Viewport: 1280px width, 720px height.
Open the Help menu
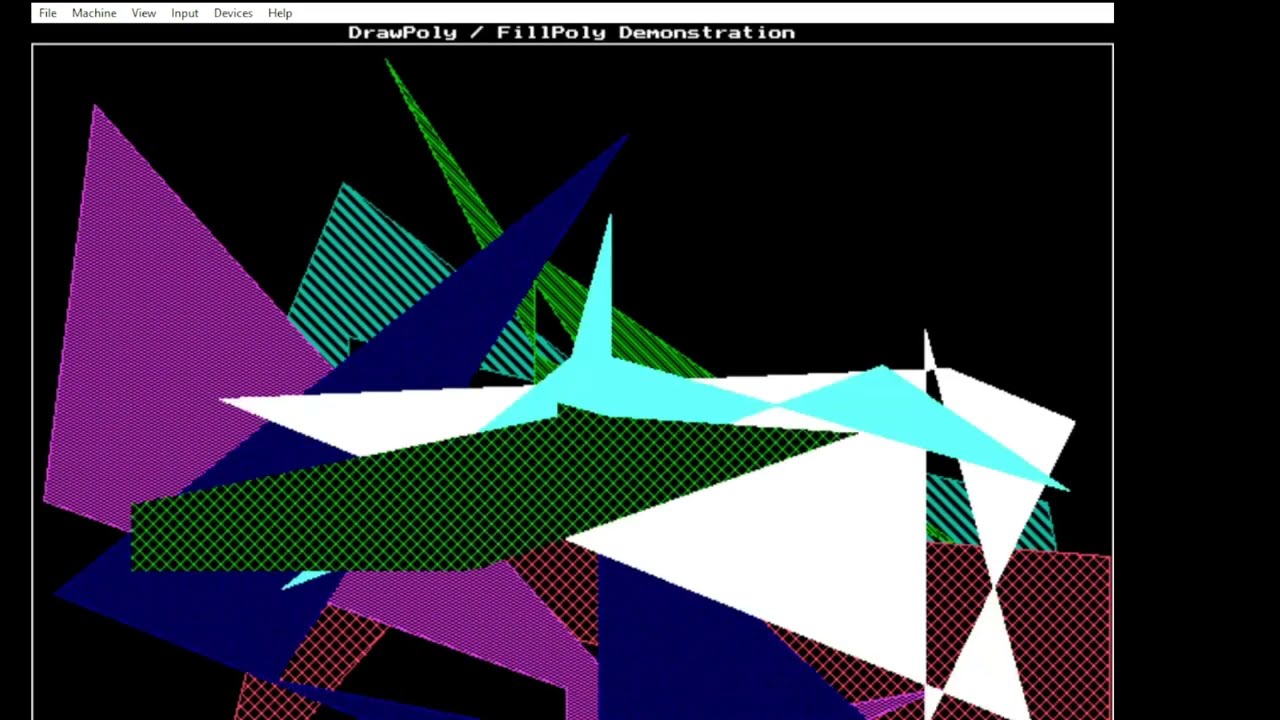click(280, 13)
